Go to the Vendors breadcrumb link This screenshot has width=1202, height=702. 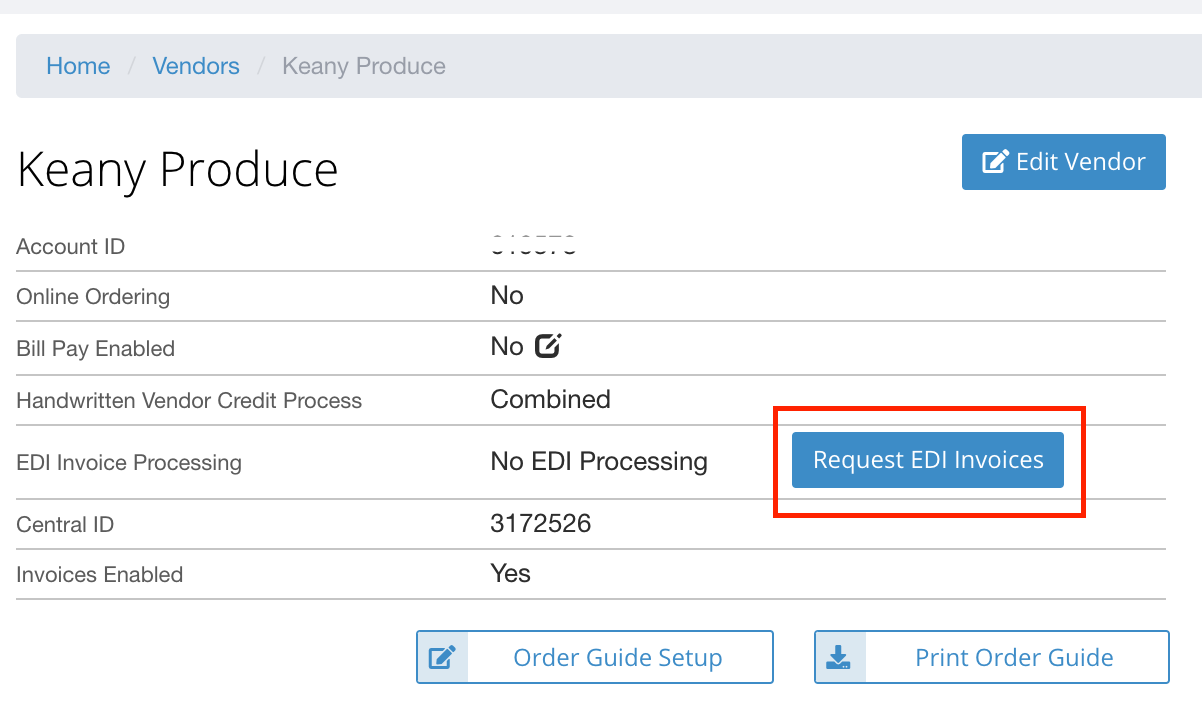pos(196,66)
